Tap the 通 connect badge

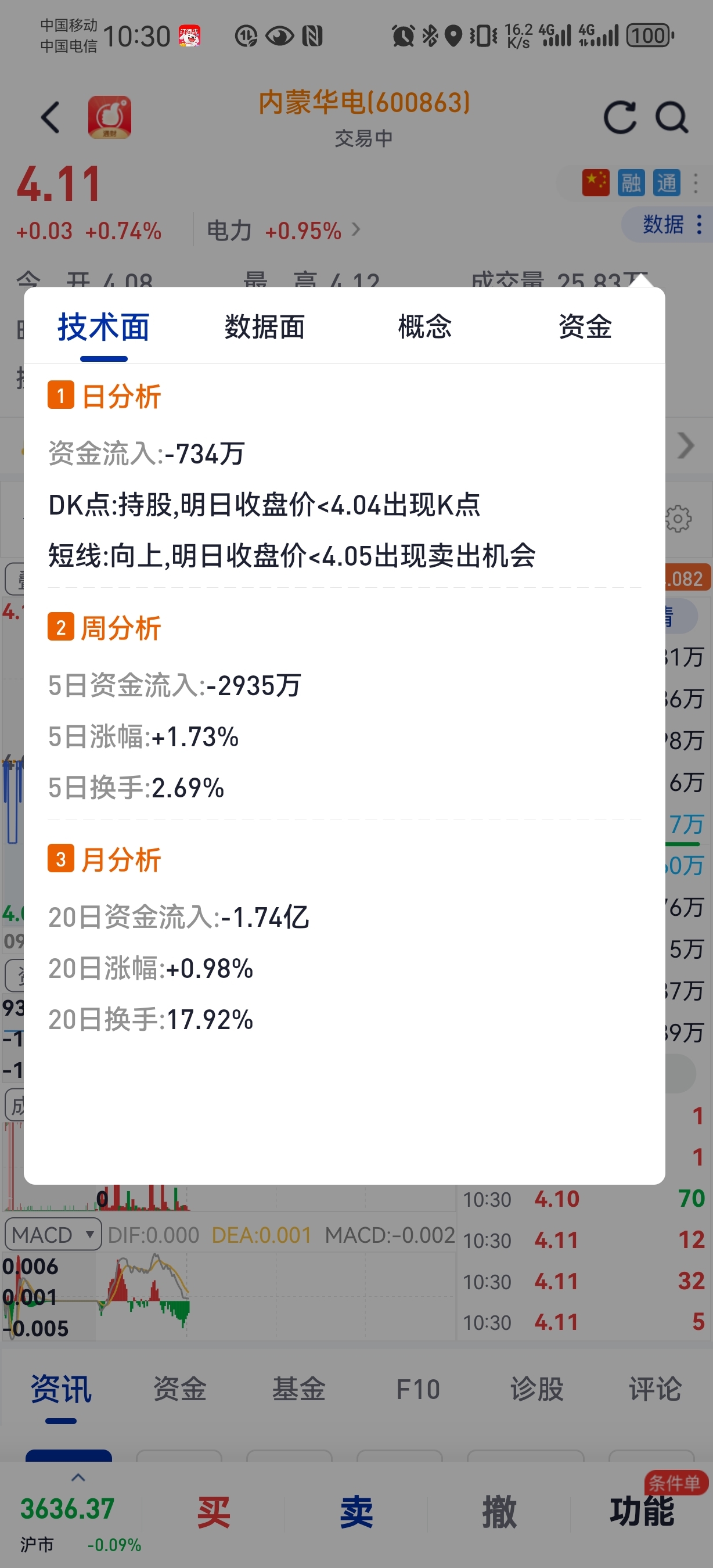[667, 182]
